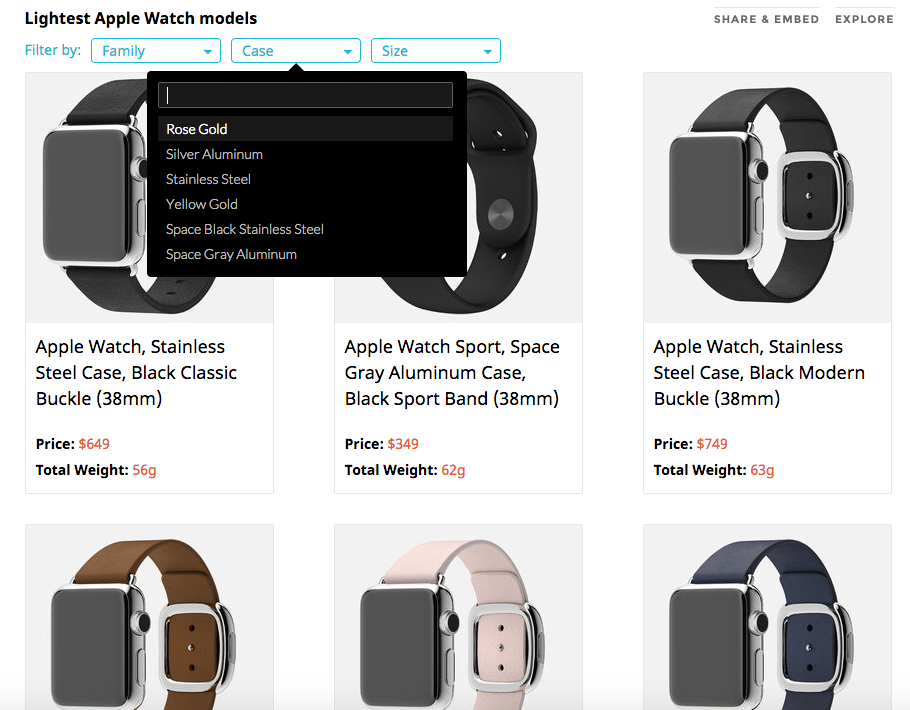This screenshot has width=910, height=710.
Task: Open Space Gray Aluminum Sport watch title
Action: (x=452, y=372)
